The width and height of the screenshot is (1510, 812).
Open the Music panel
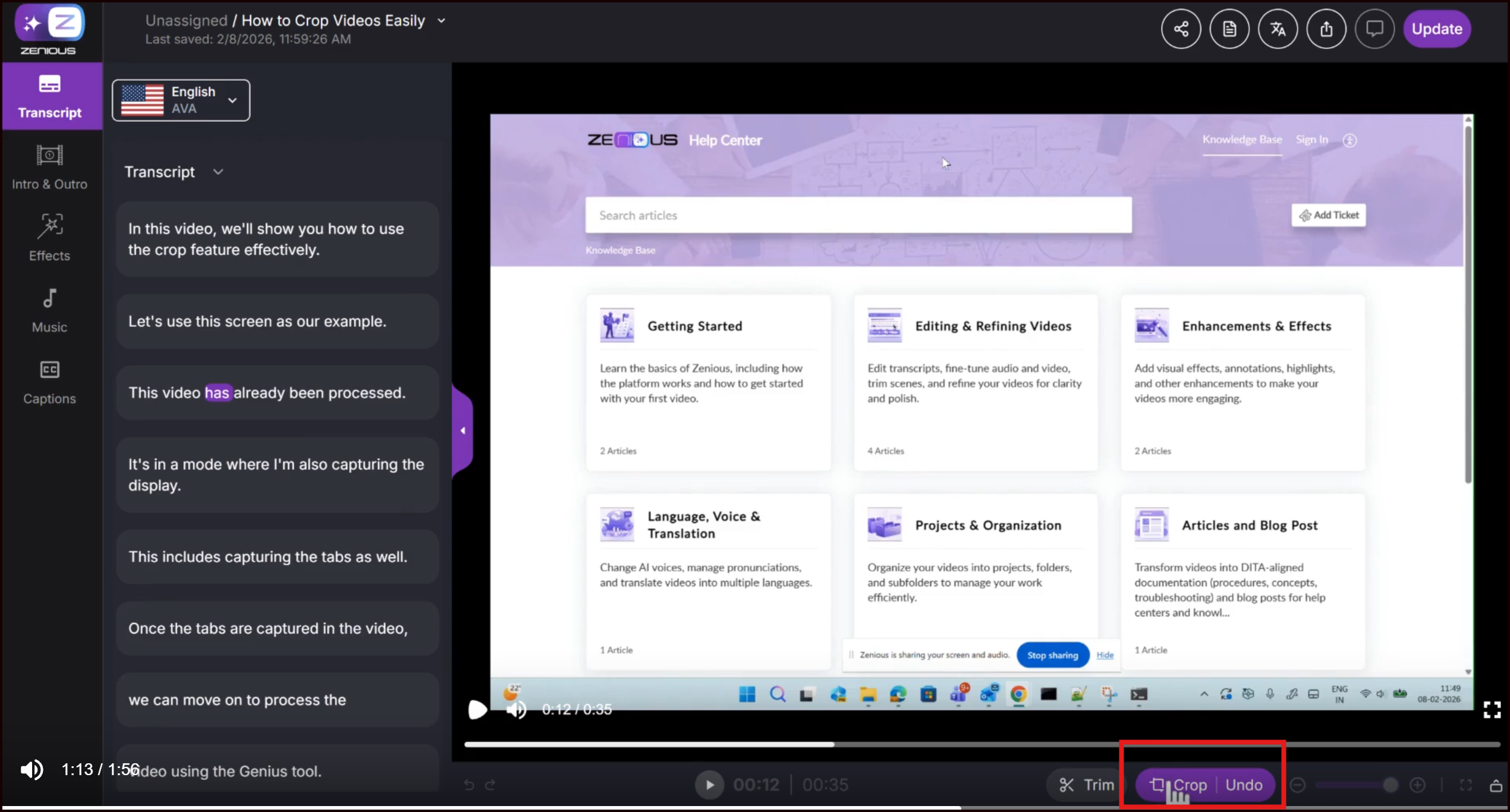point(49,309)
